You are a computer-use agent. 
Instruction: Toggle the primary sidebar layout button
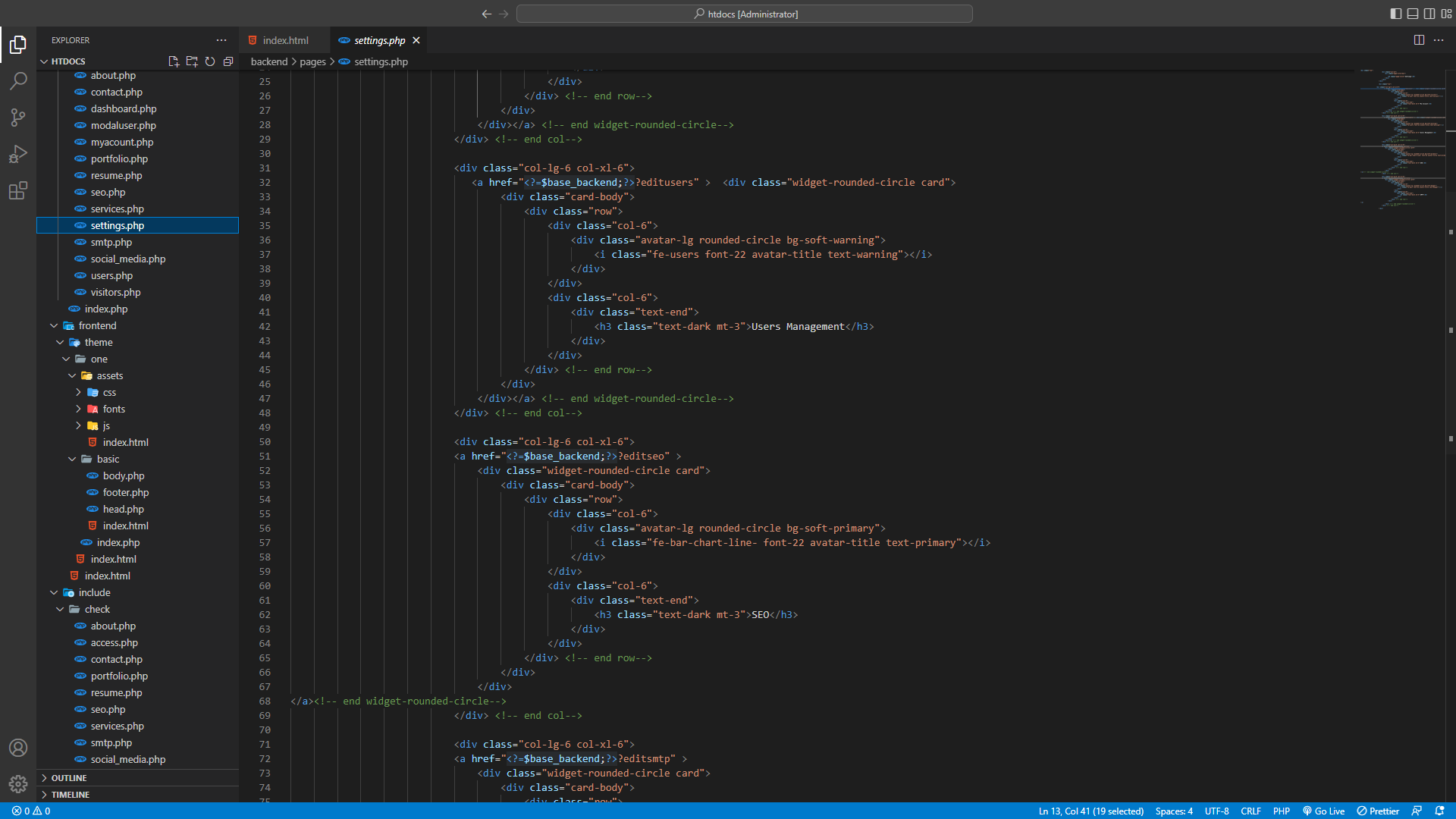tap(1395, 14)
